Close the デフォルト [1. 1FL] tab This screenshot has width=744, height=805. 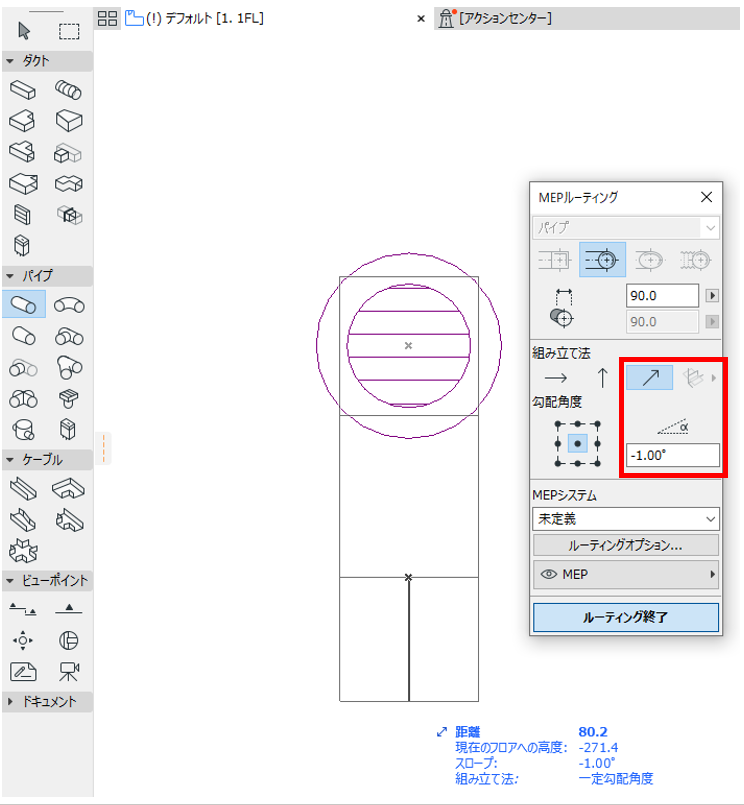coord(421,19)
